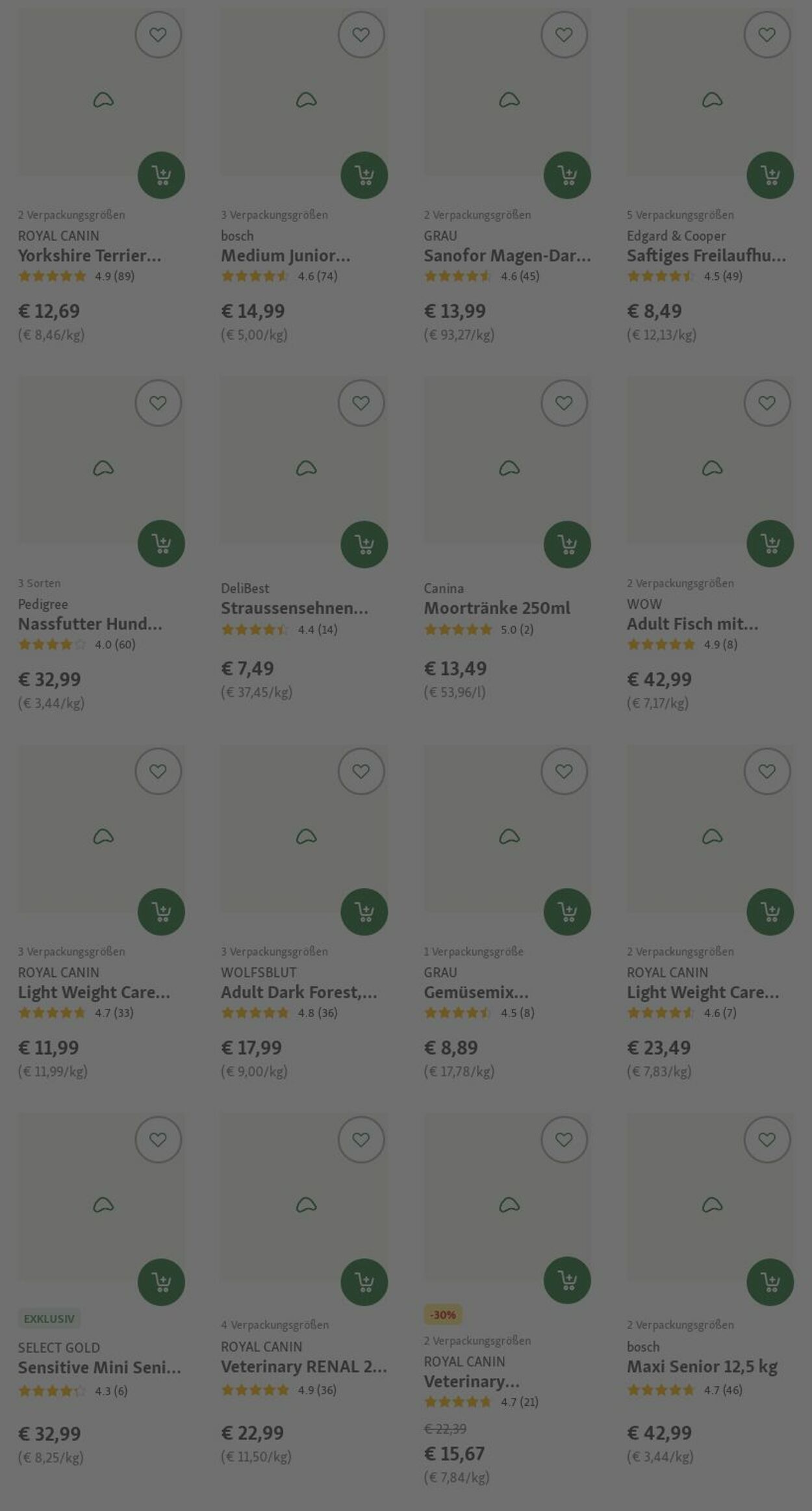
Task: View star rating reviews of Yorkshire Terrier
Action: click(76, 276)
